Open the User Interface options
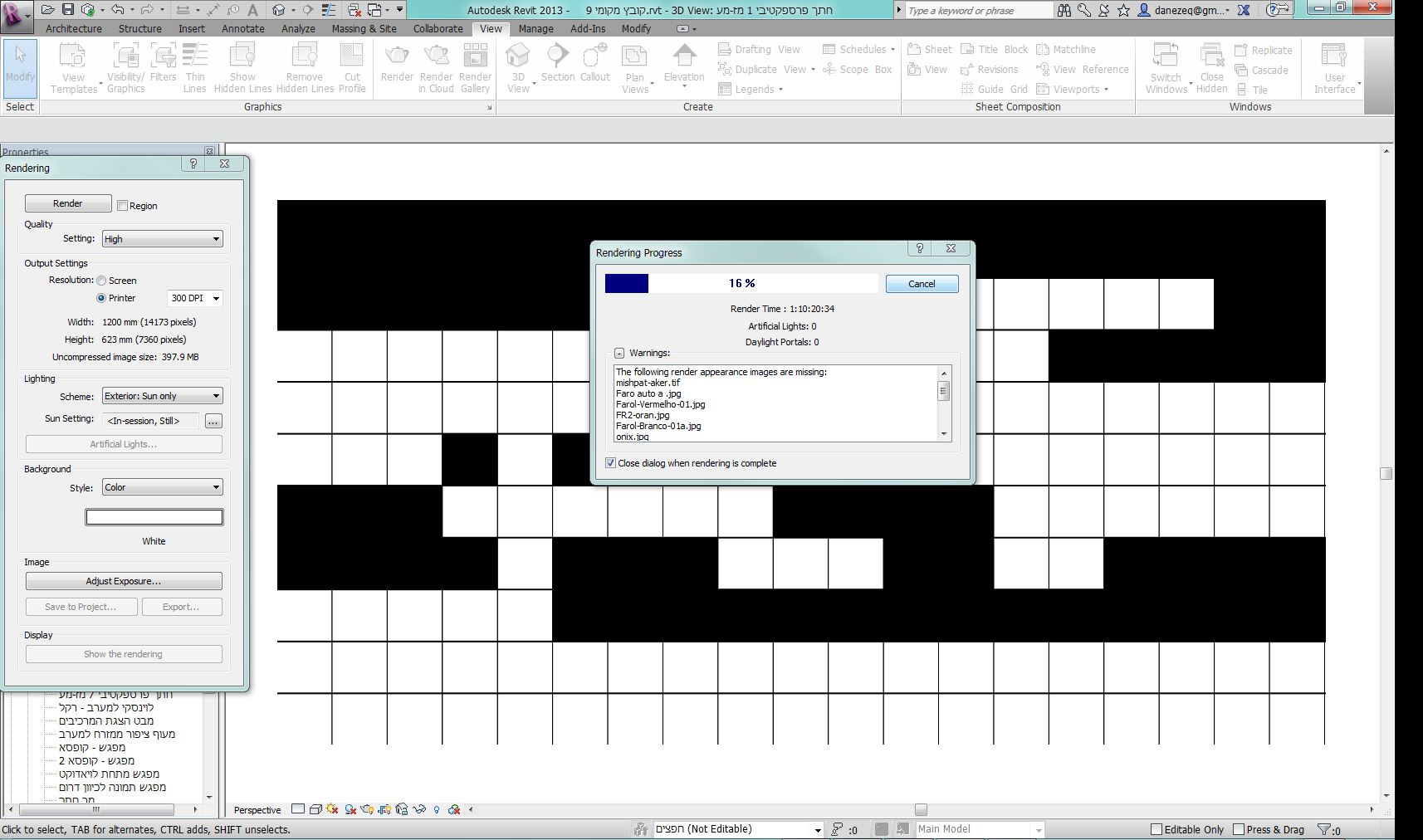 pos(1335,67)
